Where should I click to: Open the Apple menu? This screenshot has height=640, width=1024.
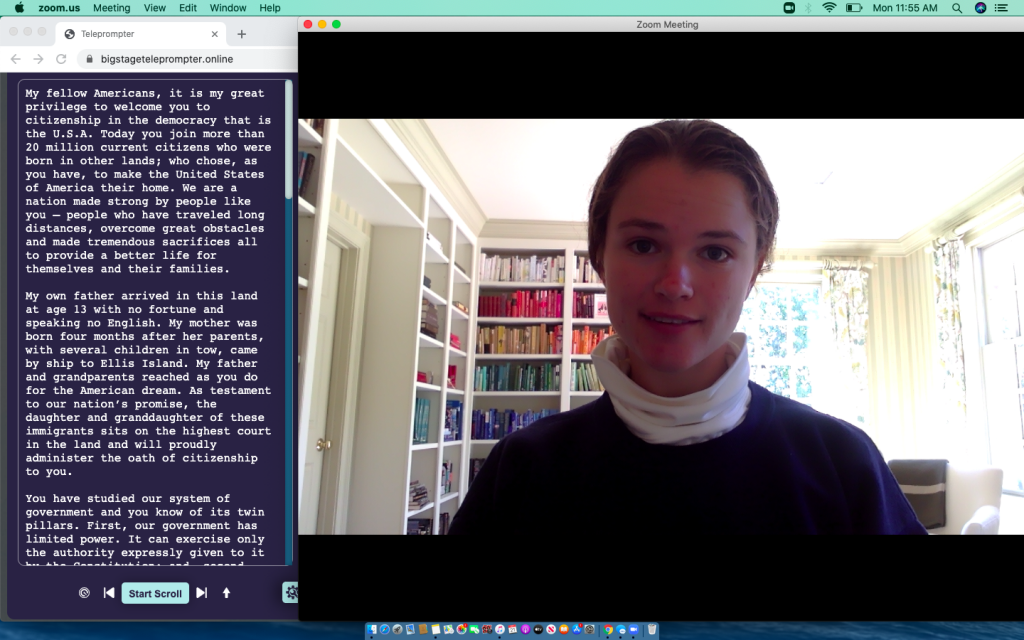pos(19,8)
